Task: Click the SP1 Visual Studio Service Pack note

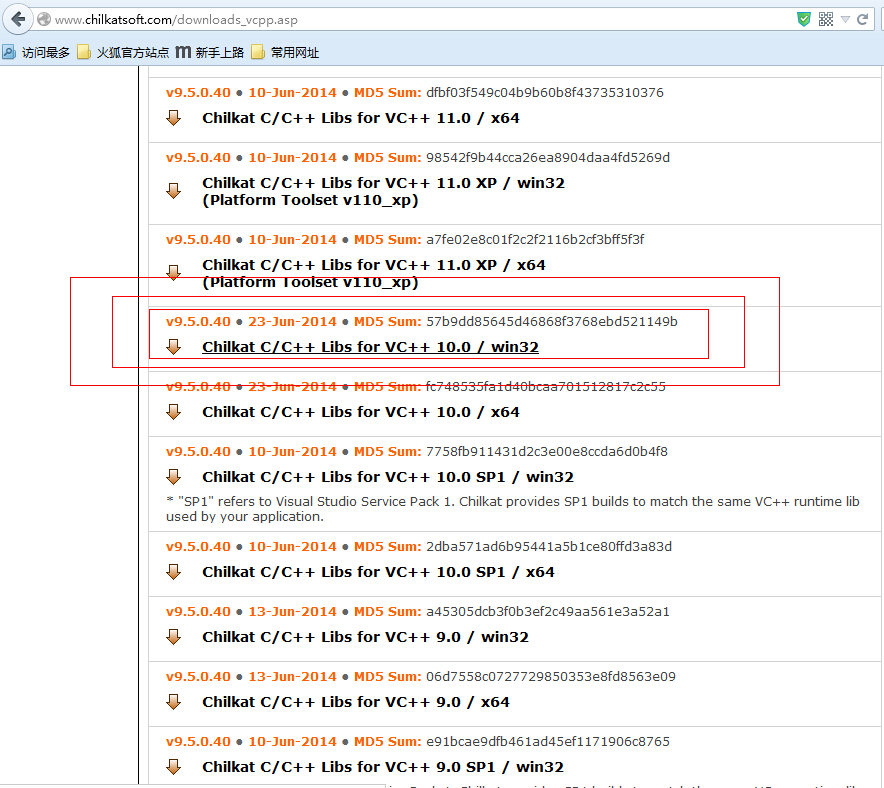Action: click(512, 509)
